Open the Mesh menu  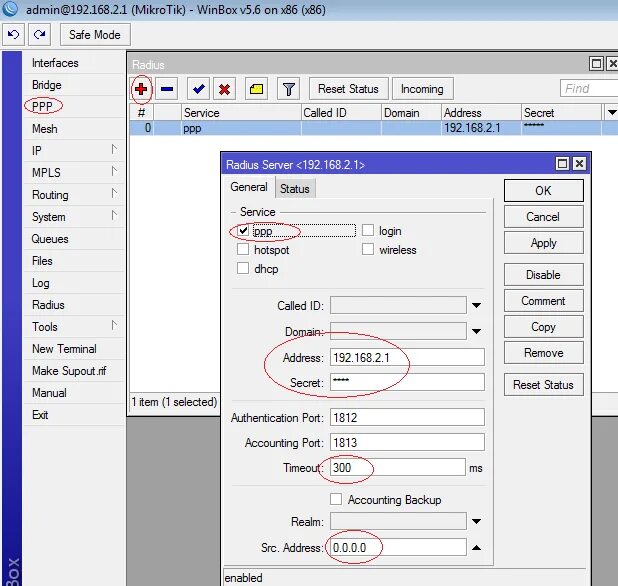(45, 129)
